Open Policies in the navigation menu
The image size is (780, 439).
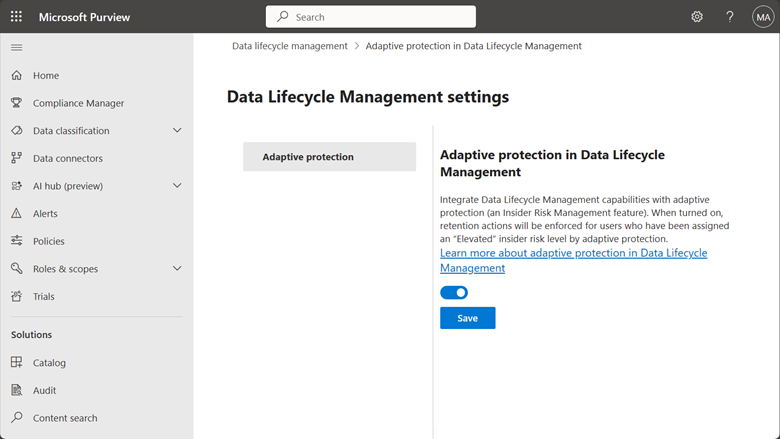tap(49, 241)
